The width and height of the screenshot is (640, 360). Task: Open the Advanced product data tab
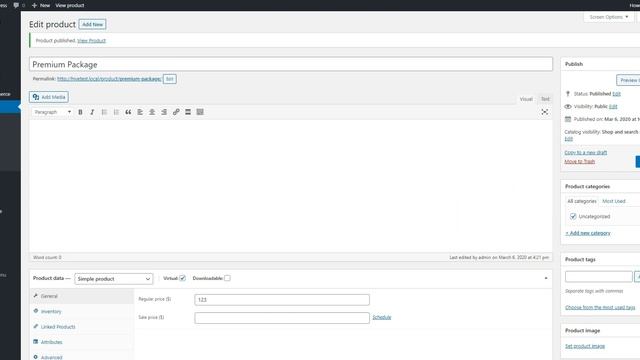click(x=82, y=357)
